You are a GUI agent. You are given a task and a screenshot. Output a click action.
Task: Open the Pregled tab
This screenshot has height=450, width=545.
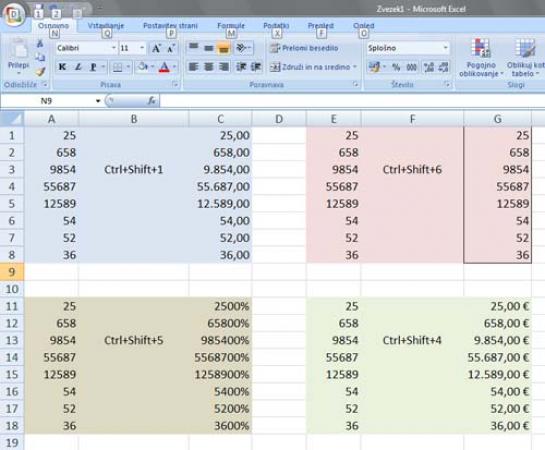320,26
